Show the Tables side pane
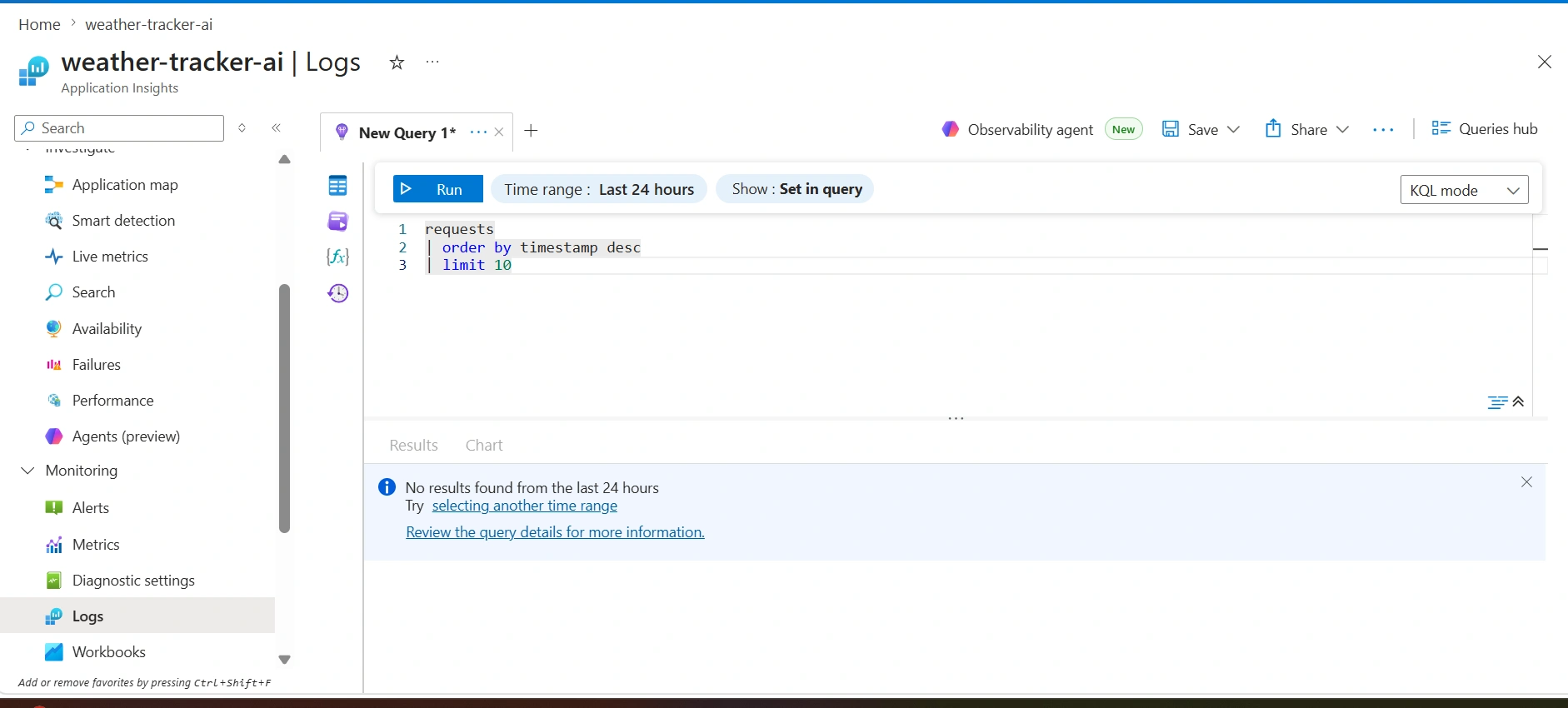Viewport: 1568px width, 708px height. pos(337,186)
